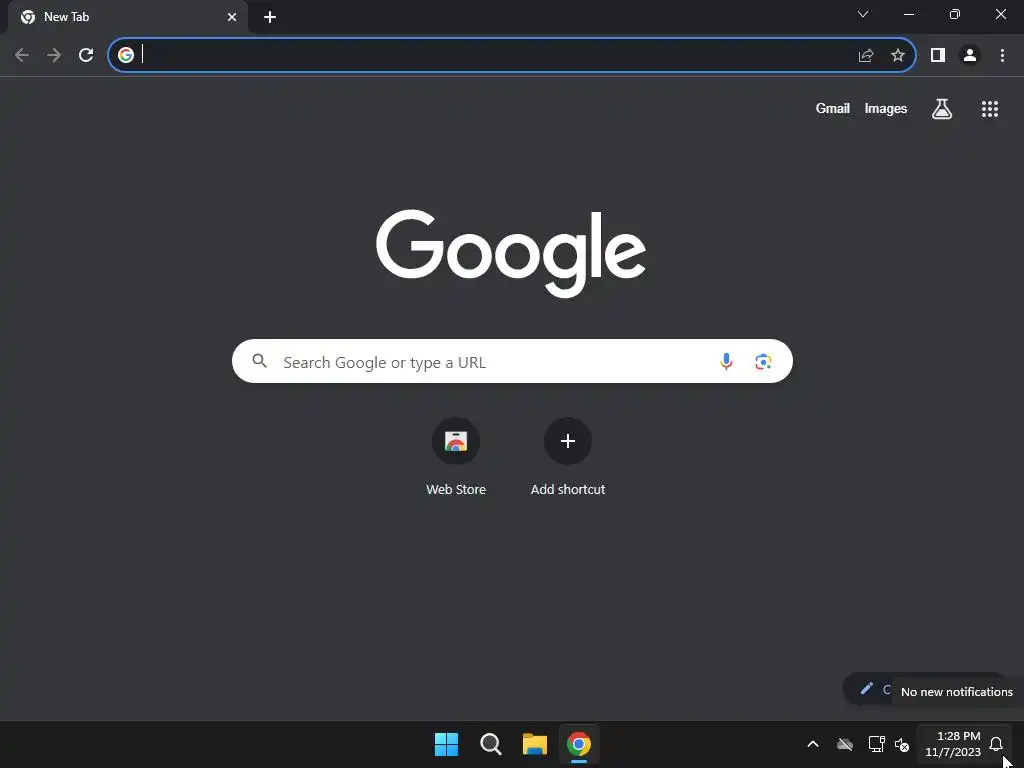Open Gmail link
The height and width of the screenshot is (768, 1024).
pyautogui.click(x=833, y=108)
